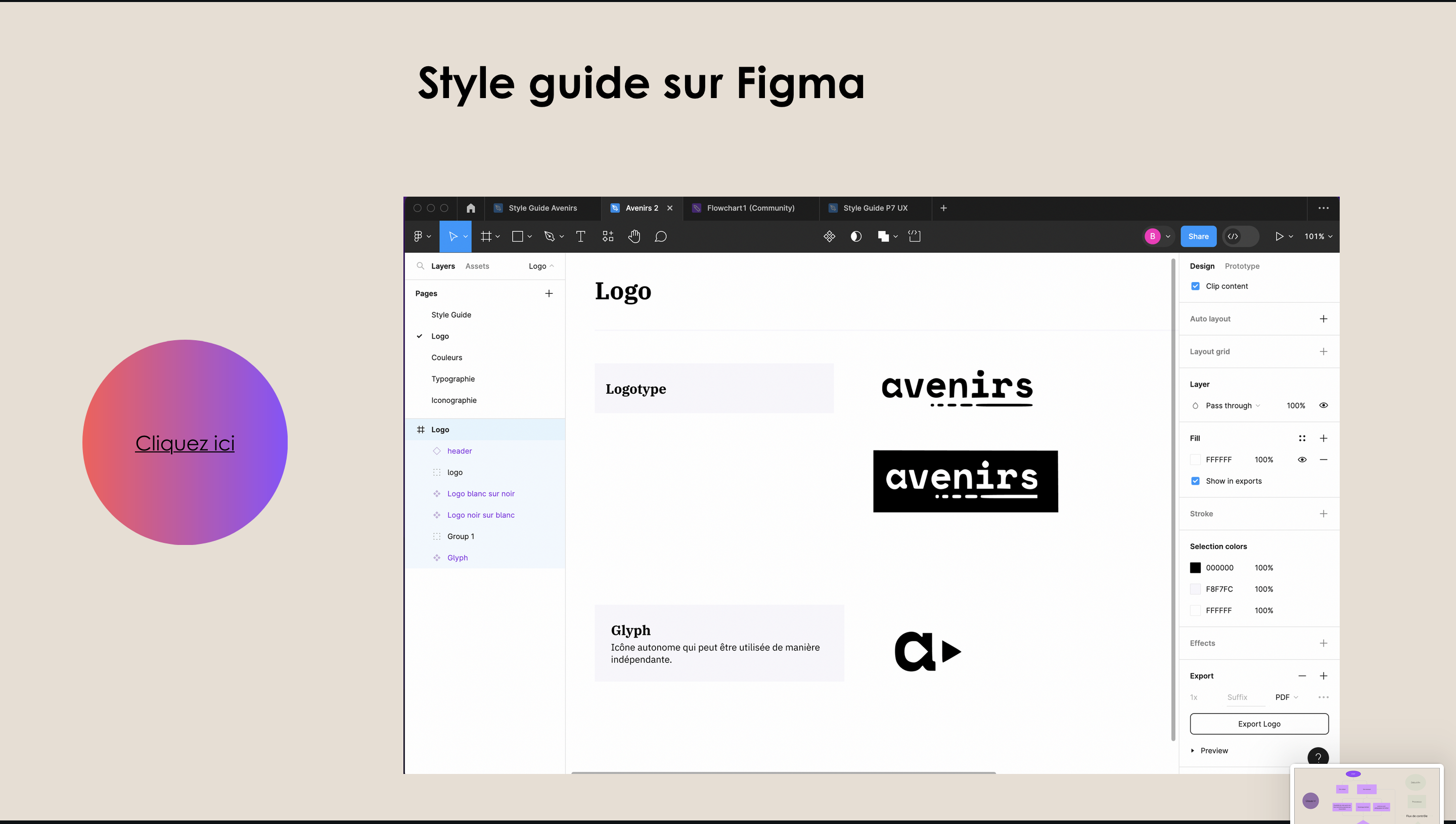Disable Show in exports checkbox

pos(1195,481)
